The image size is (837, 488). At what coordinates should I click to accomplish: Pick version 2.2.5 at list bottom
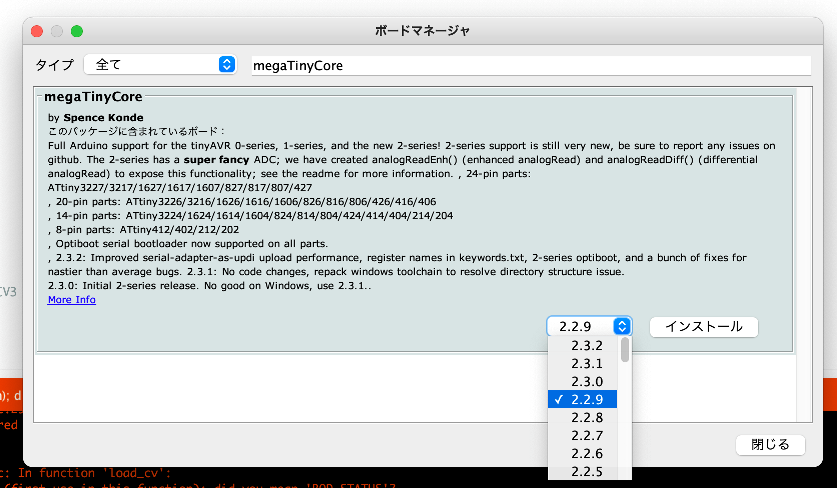point(586,472)
